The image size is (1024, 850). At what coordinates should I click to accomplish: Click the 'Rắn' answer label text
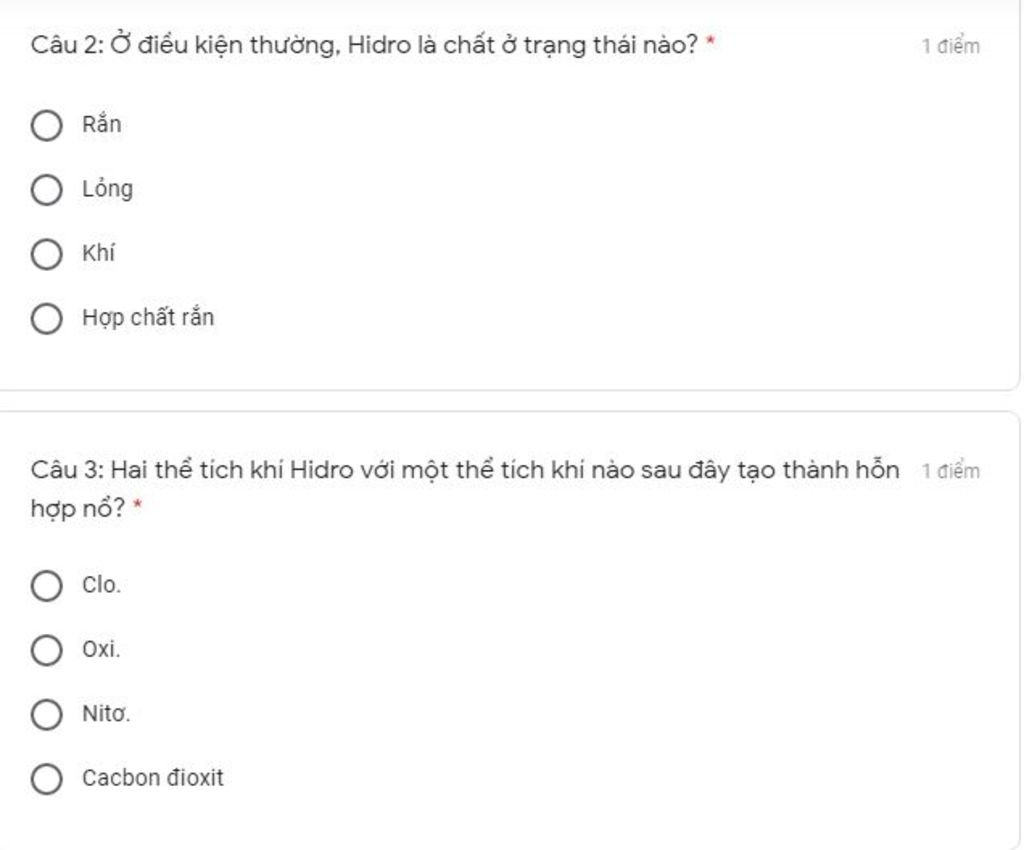(101, 123)
